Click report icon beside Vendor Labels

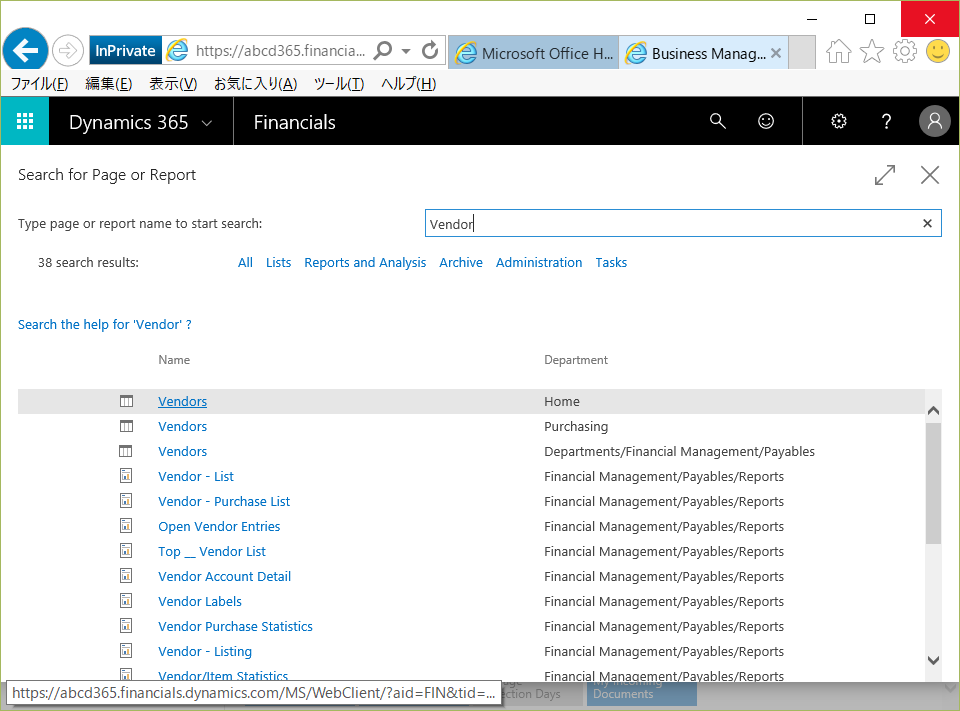[x=126, y=601]
